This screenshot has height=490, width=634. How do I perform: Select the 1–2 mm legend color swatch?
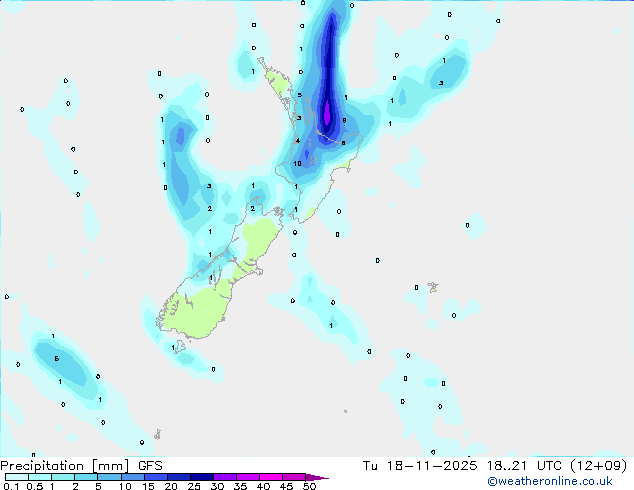coord(63,477)
